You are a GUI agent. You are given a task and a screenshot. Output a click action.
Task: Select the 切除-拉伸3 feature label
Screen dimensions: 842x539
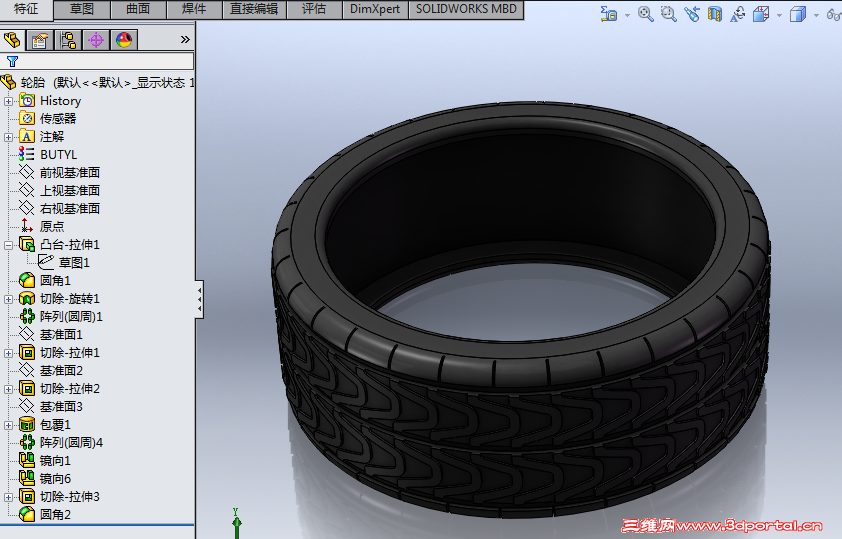point(70,497)
